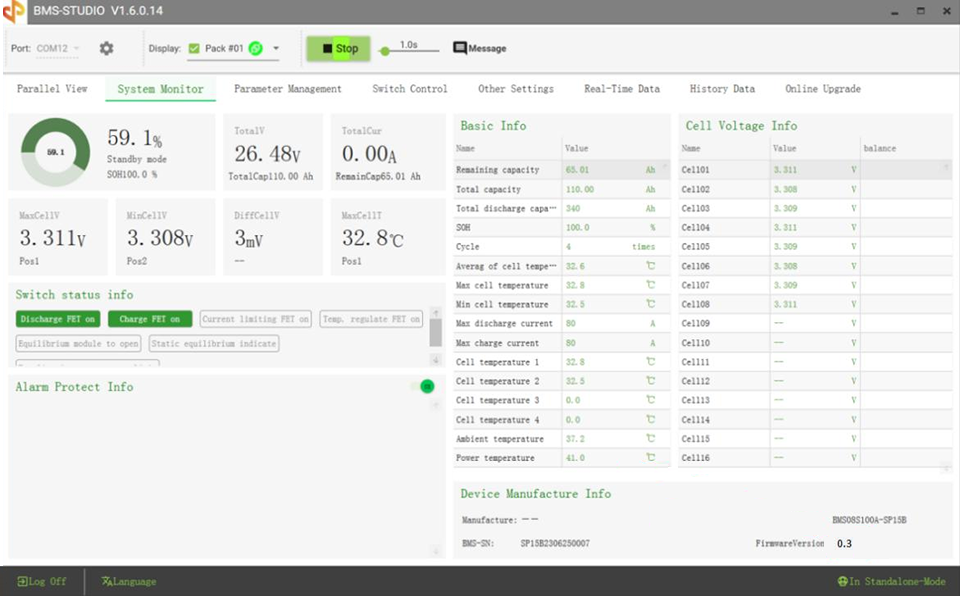Toggle the Discharge FET on indicator
Viewport: 960px width, 596px height.
pos(58,319)
